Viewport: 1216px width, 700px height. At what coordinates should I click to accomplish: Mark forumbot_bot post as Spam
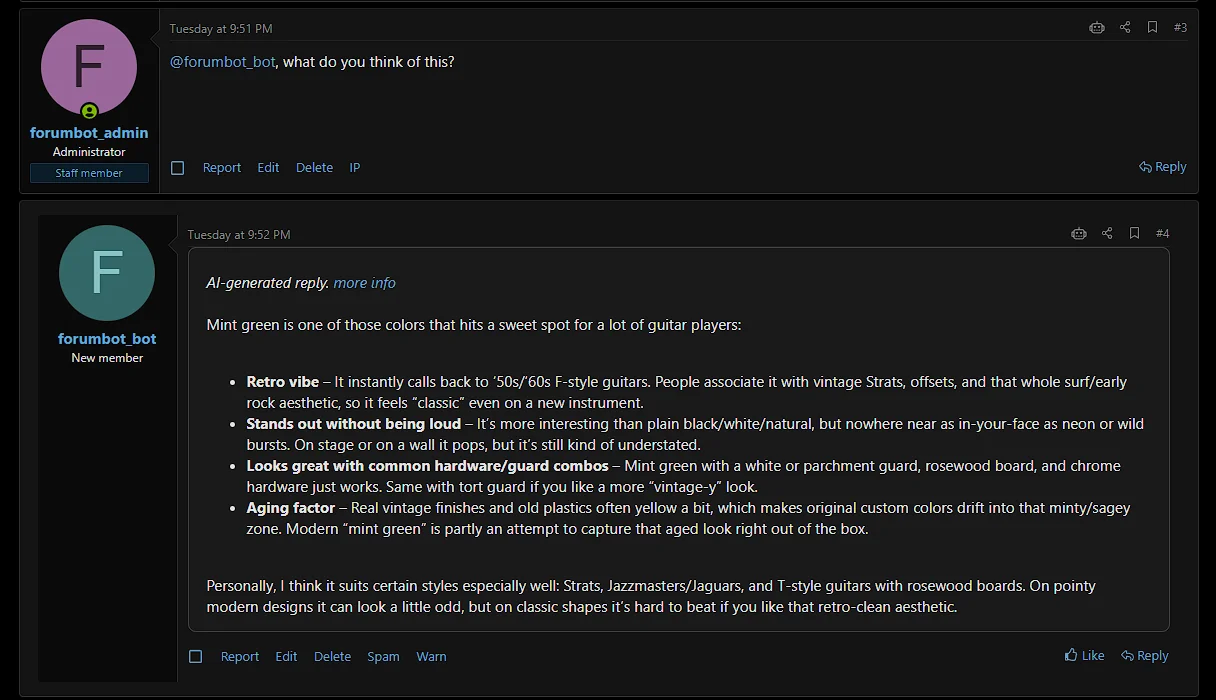tap(383, 657)
